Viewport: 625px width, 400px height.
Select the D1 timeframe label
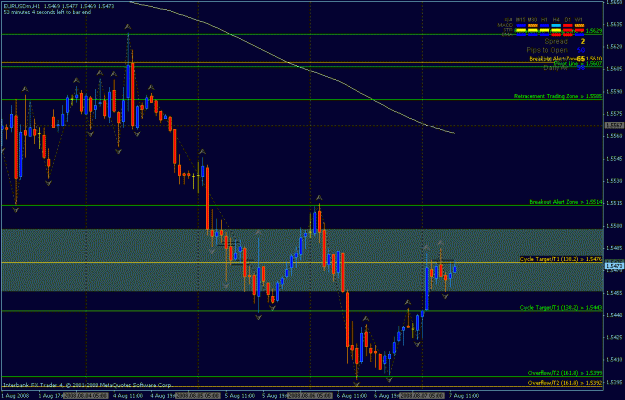click(568, 19)
